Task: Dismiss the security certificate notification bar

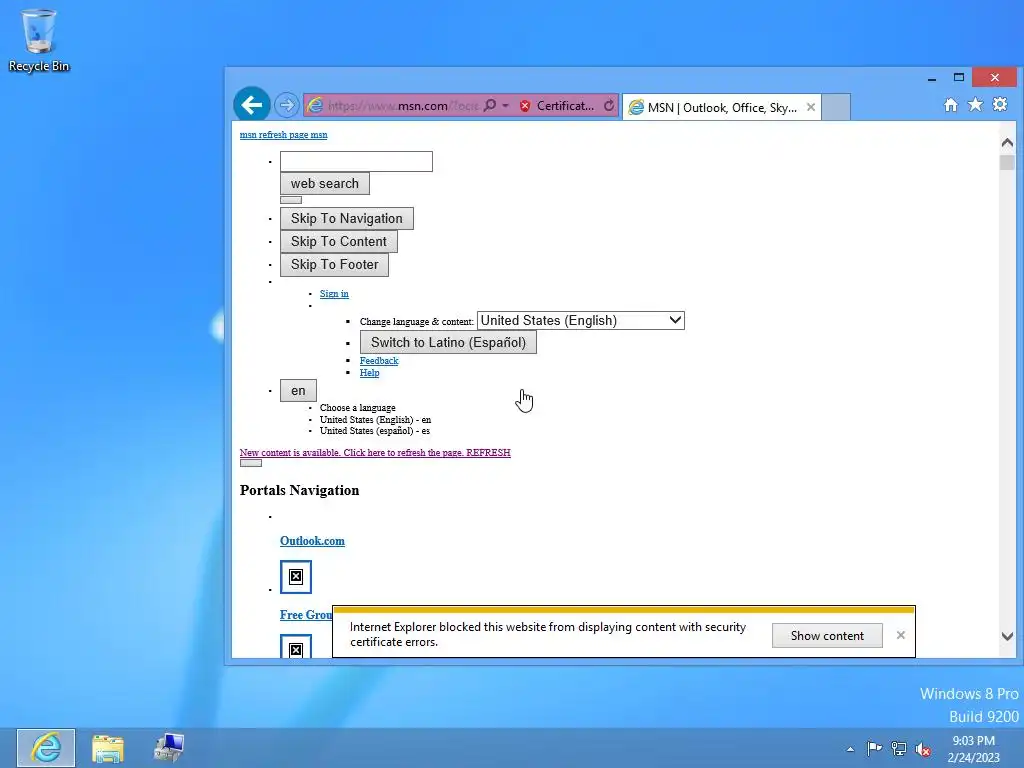Action: point(901,635)
